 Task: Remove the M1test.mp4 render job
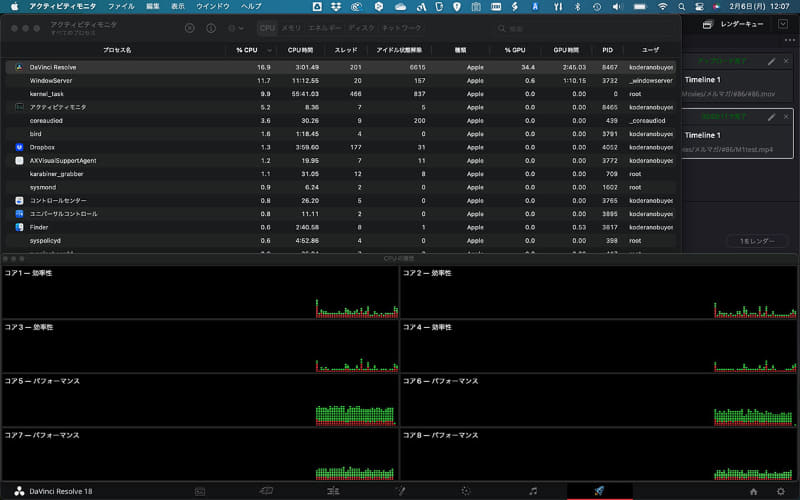786,117
